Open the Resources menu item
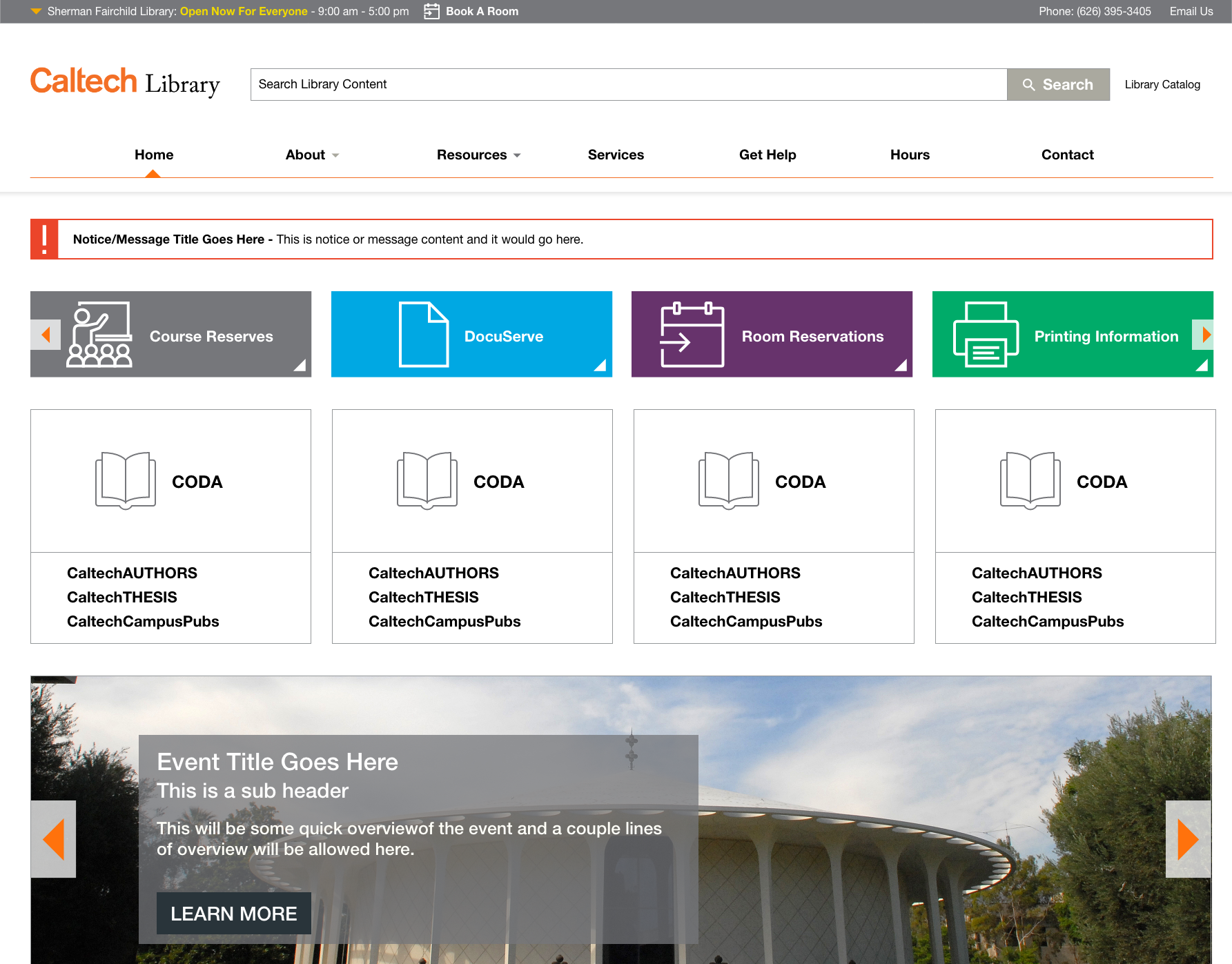The width and height of the screenshot is (1232, 964). tap(471, 155)
